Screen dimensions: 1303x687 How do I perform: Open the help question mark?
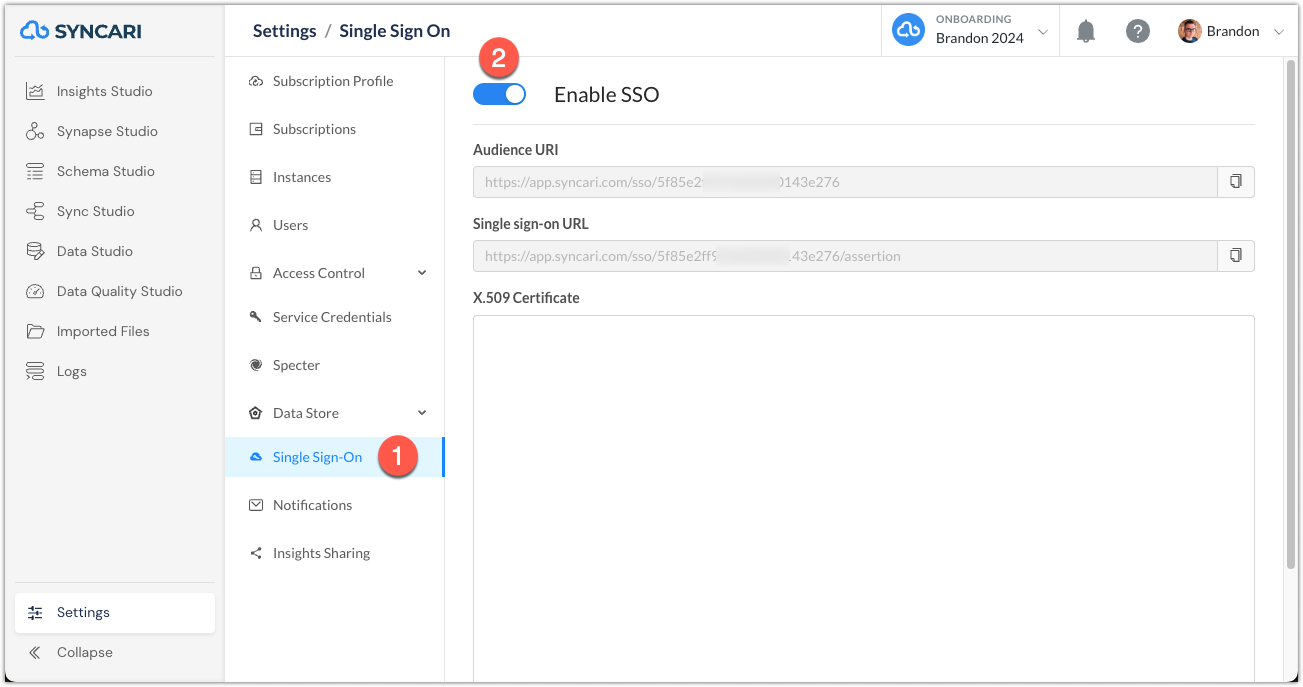pyautogui.click(x=1138, y=31)
